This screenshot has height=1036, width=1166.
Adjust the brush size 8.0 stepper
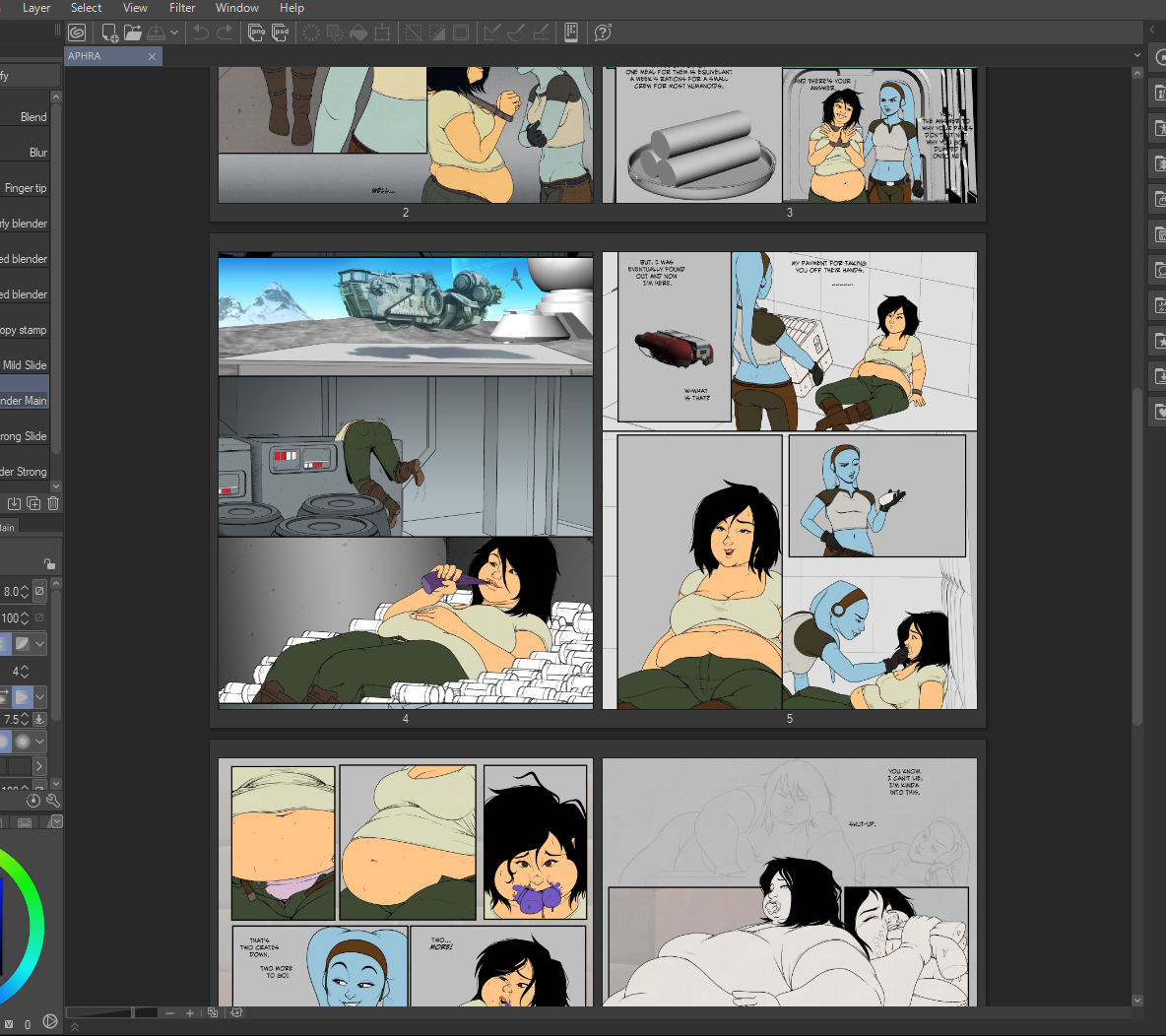point(25,591)
